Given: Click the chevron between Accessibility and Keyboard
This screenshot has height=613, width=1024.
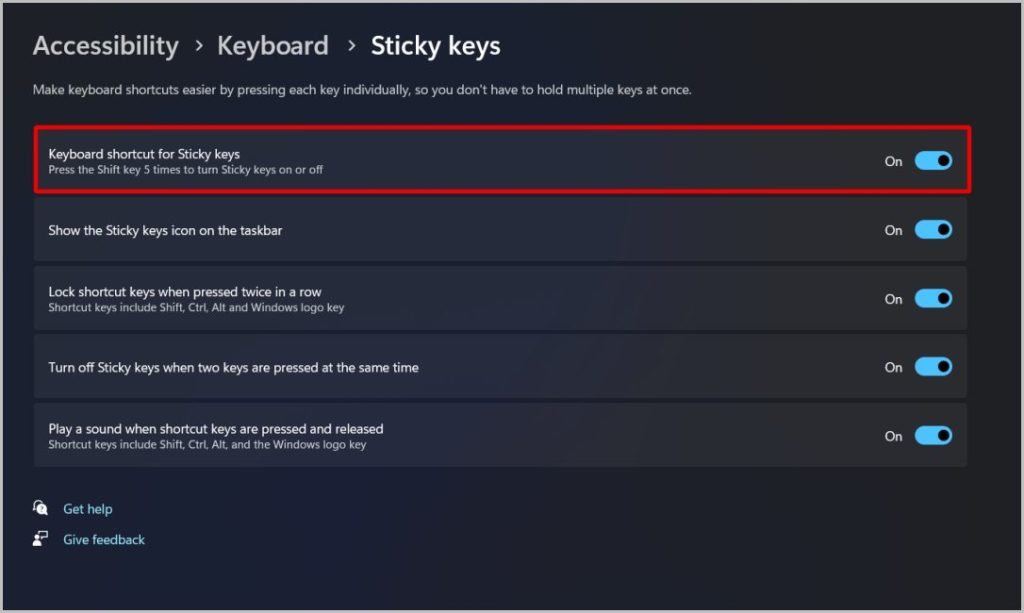Looking at the screenshot, I should click(x=199, y=46).
